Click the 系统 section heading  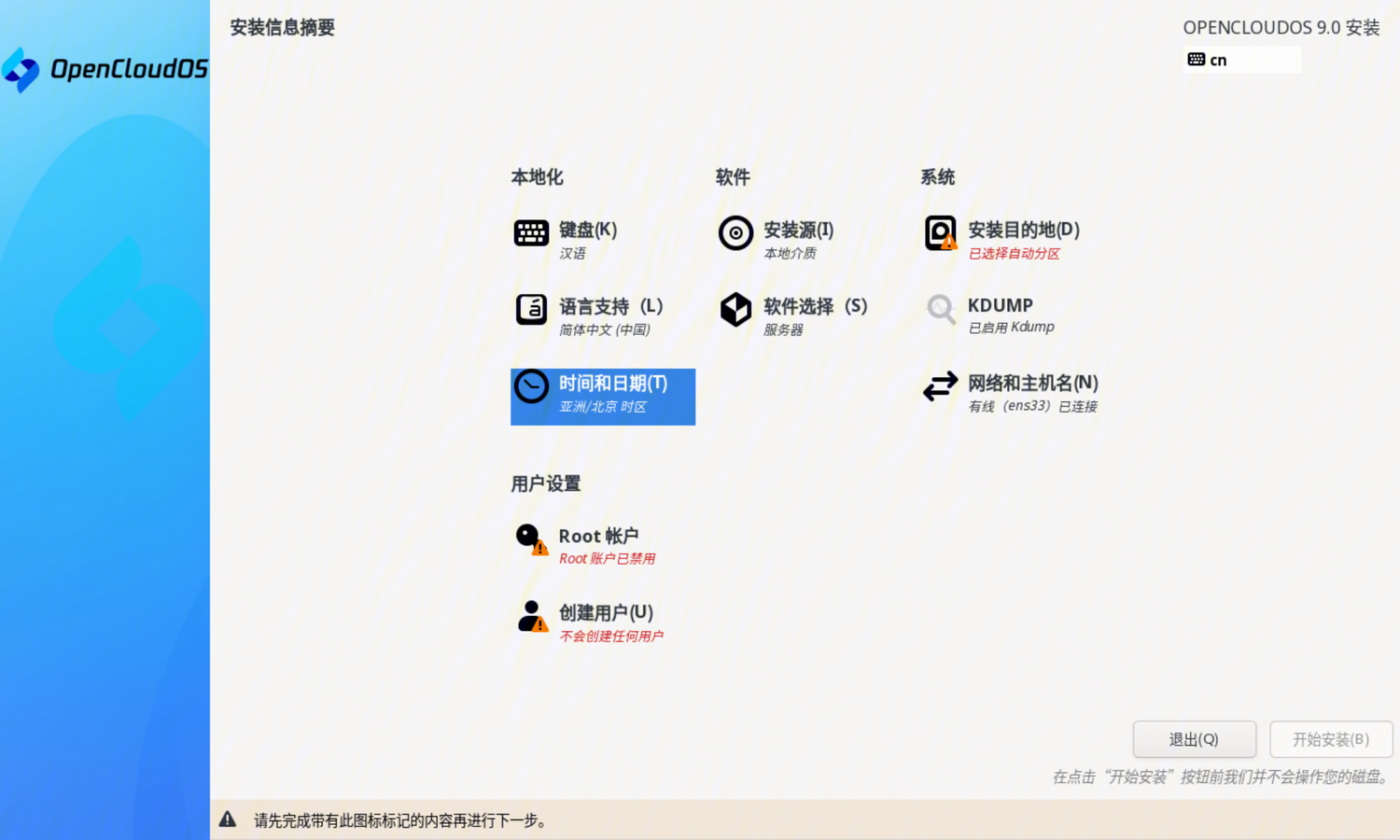(937, 176)
